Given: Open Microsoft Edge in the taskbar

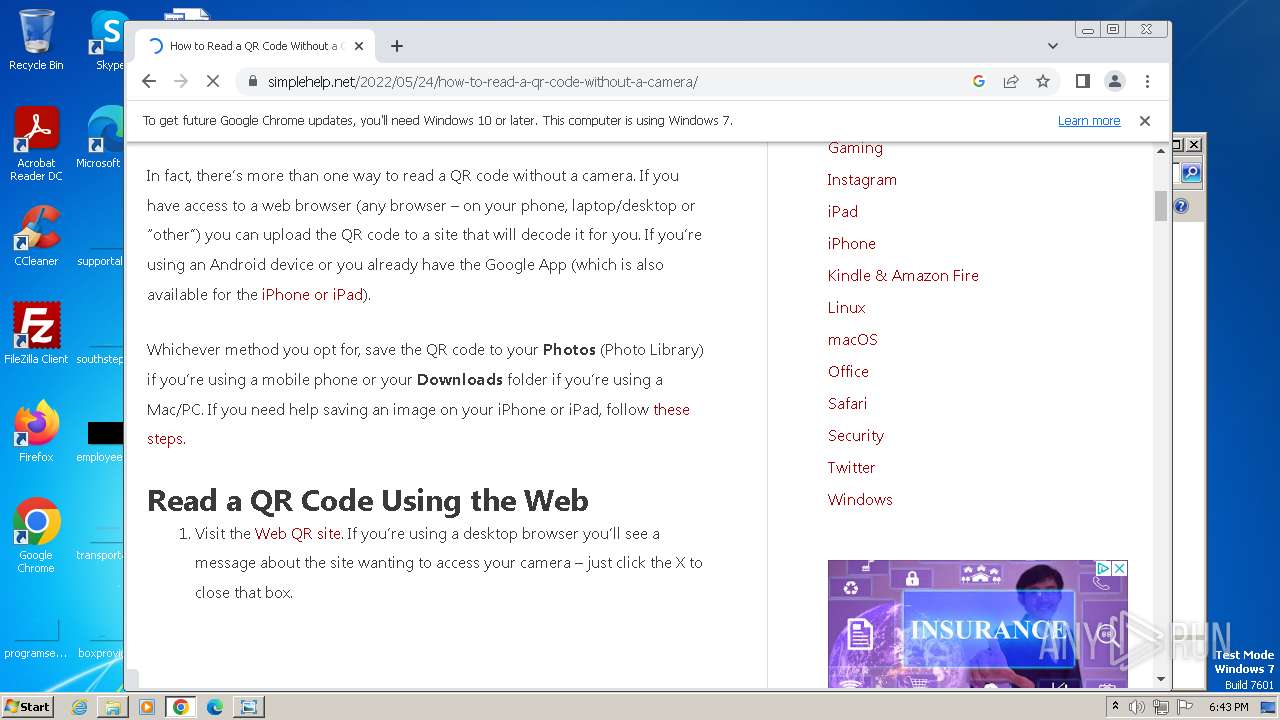Looking at the screenshot, I should coord(215,707).
